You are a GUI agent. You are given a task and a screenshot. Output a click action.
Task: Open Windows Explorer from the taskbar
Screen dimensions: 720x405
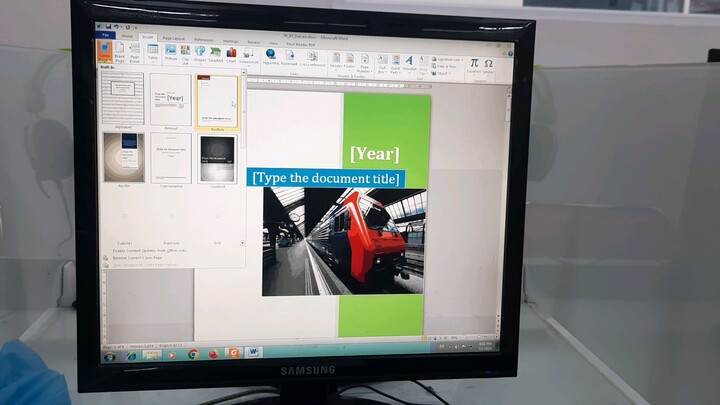point(151,355)
